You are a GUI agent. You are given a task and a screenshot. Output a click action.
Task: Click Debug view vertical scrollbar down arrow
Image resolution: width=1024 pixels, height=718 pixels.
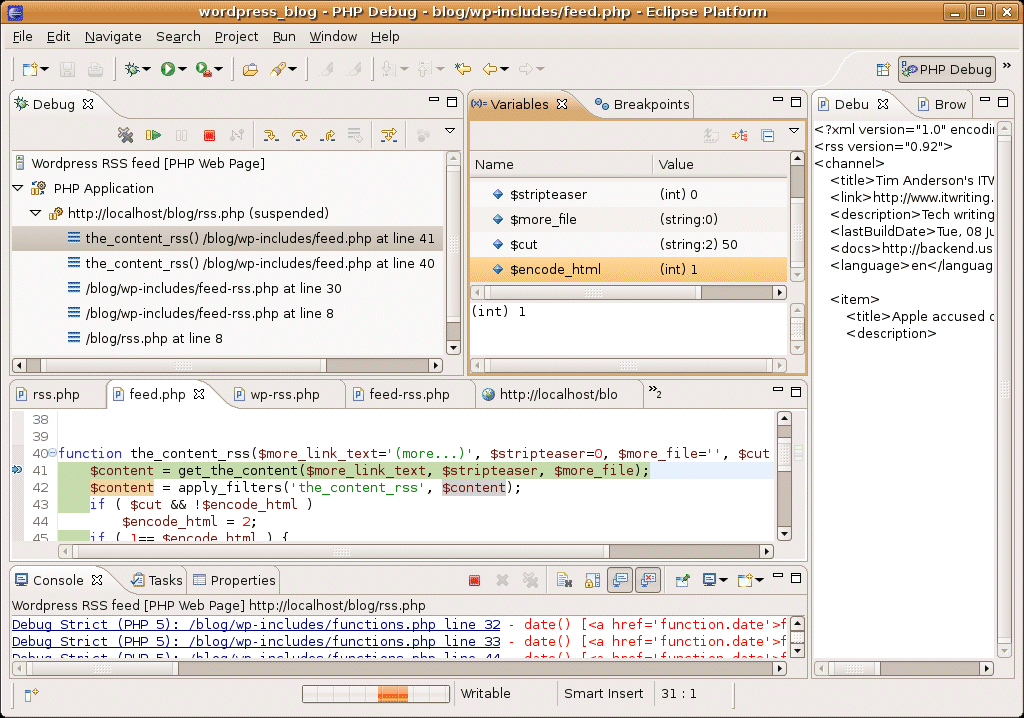coord(453,348)
